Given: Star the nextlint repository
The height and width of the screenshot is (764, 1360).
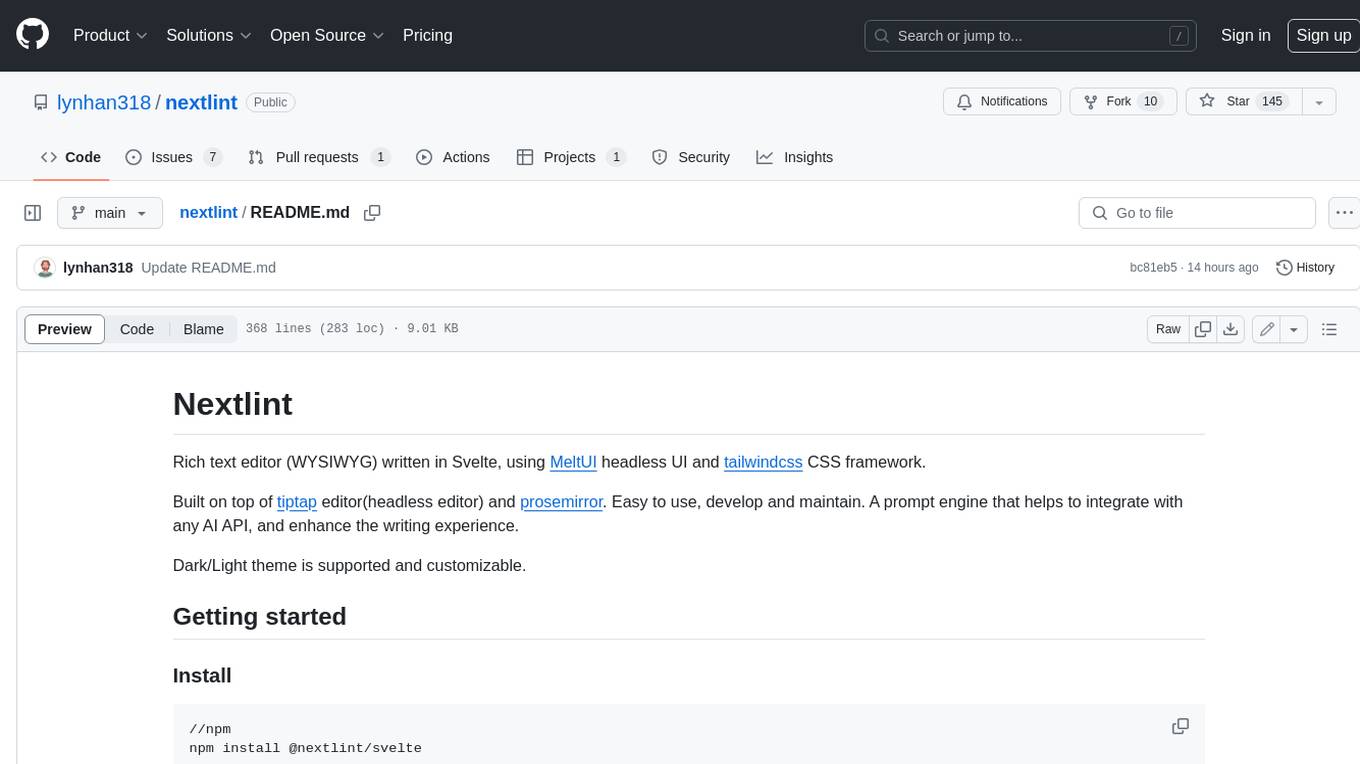Looking at the screenshot, I should (1243, 102).
